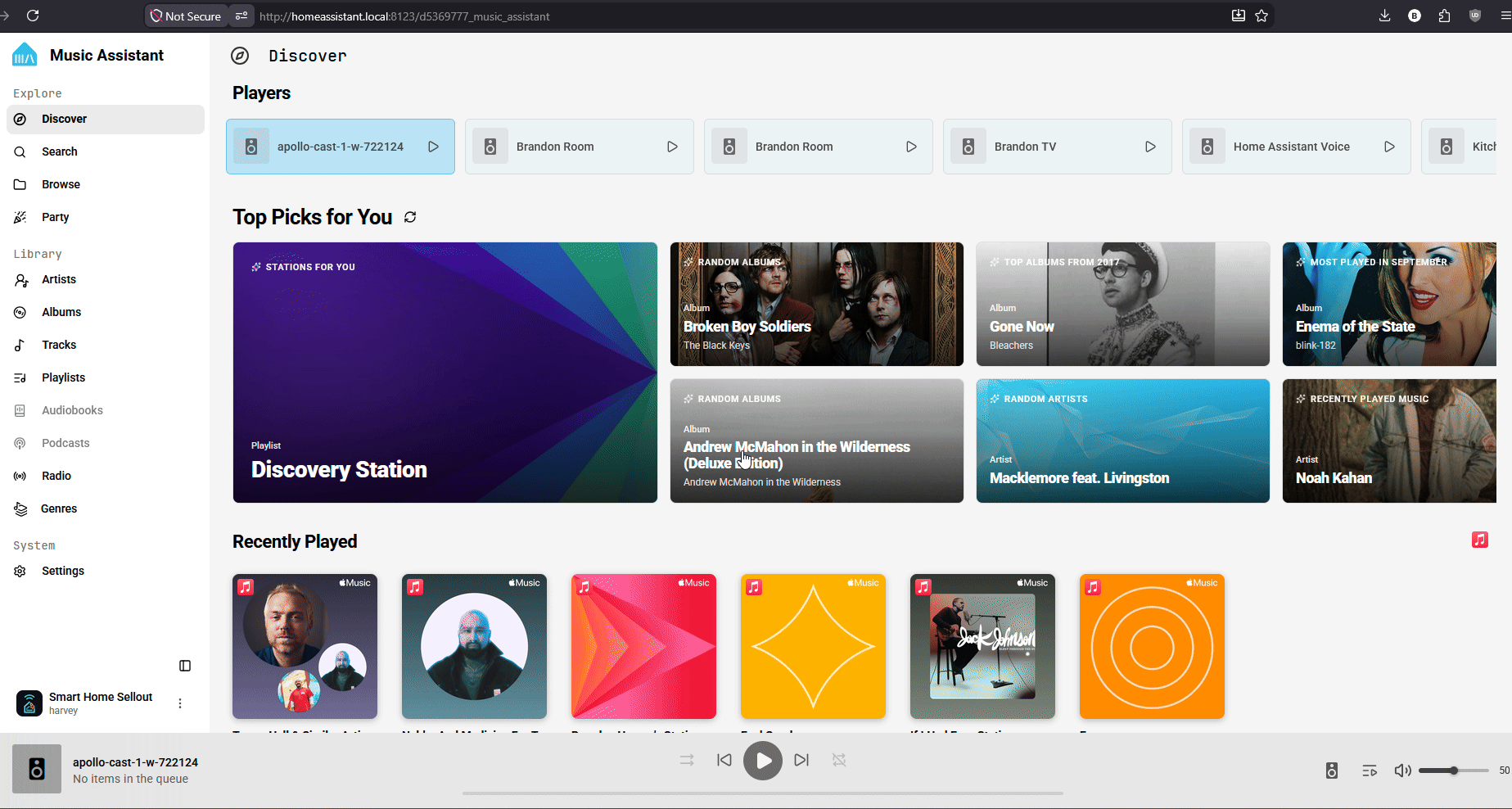The image size is (1512, 809).
Task: Open the queue list icon
Action: (1370, 771)
